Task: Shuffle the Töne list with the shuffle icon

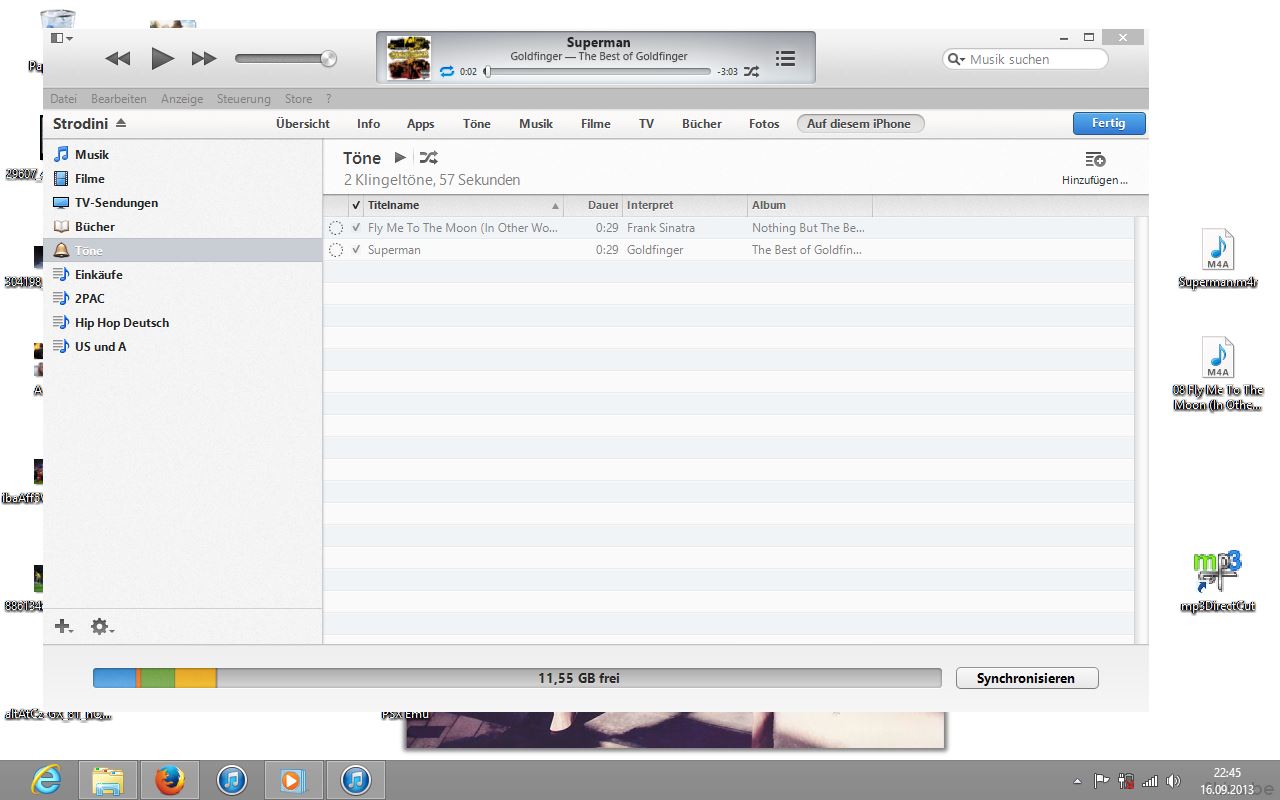Action: tap(428, 157)
